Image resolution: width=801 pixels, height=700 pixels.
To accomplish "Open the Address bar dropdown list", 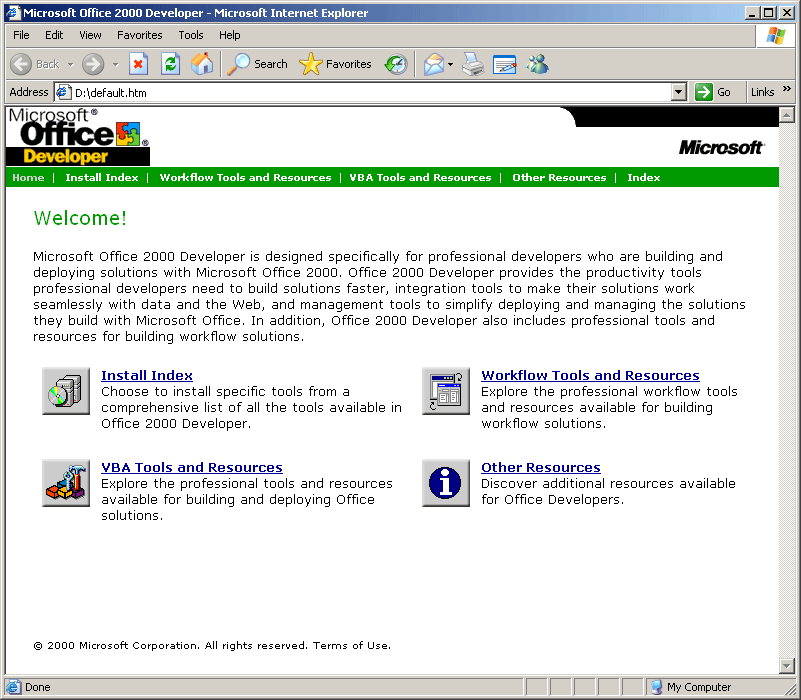I will pos(678,92).
